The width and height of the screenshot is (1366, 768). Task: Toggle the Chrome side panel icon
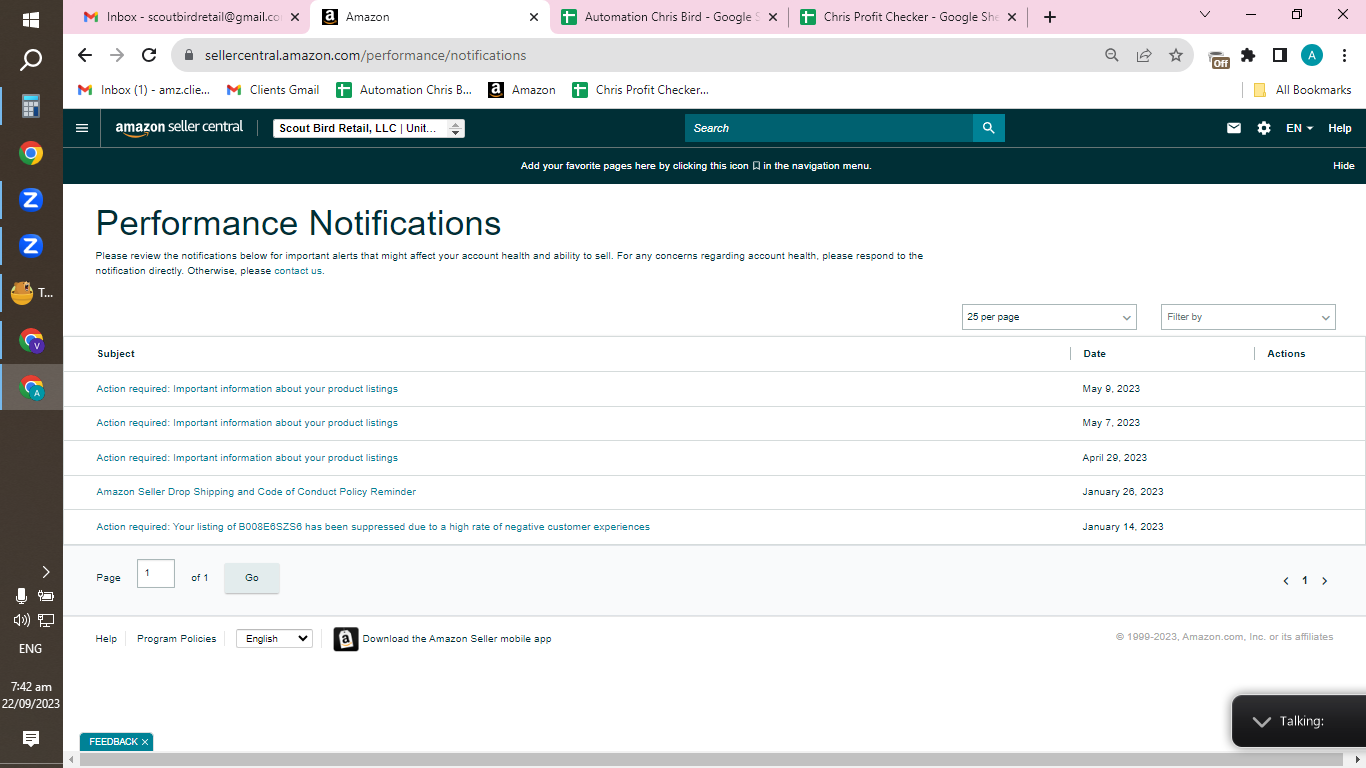[1279, 55]
